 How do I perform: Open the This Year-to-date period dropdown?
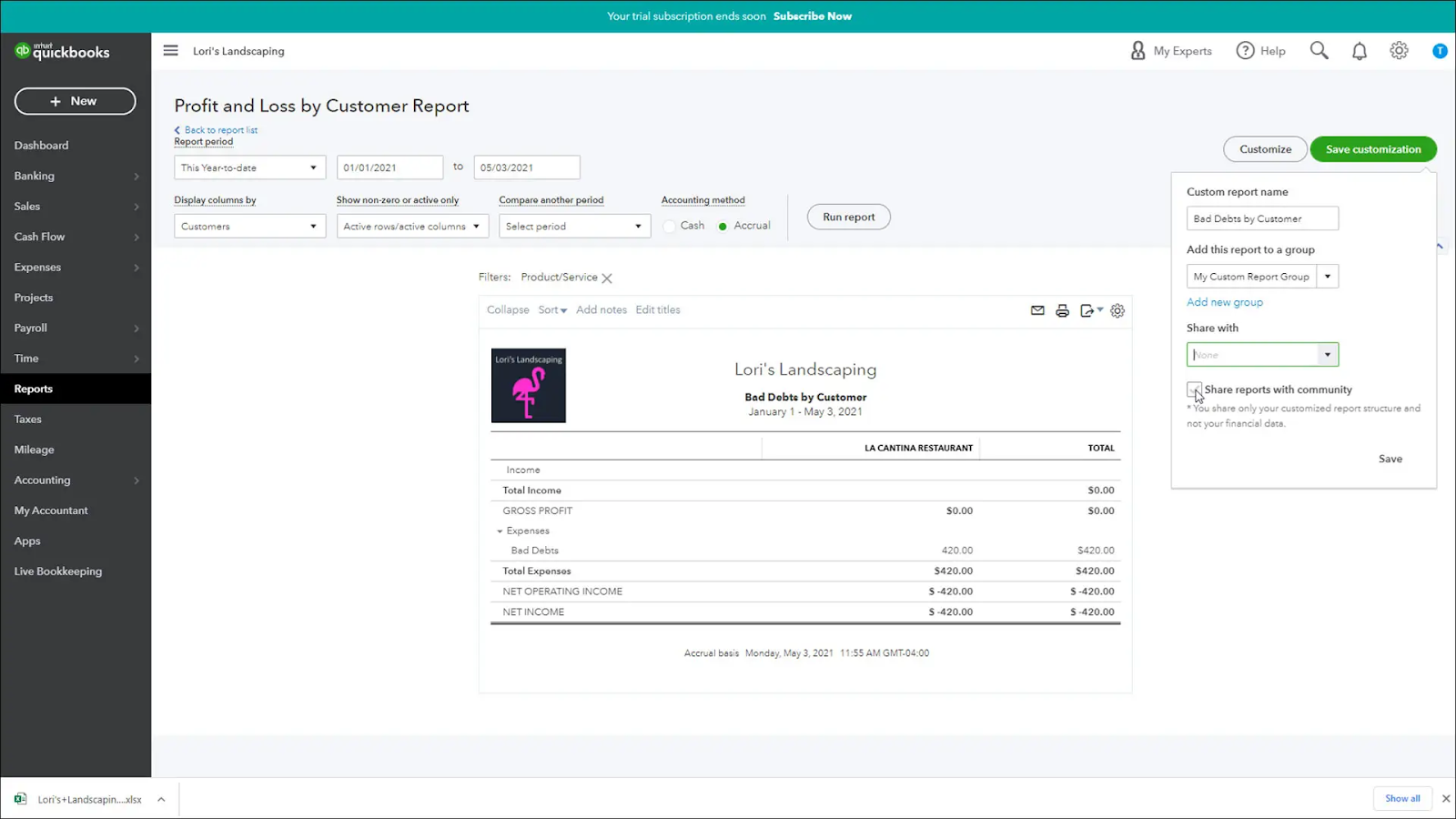click(249, 167)
